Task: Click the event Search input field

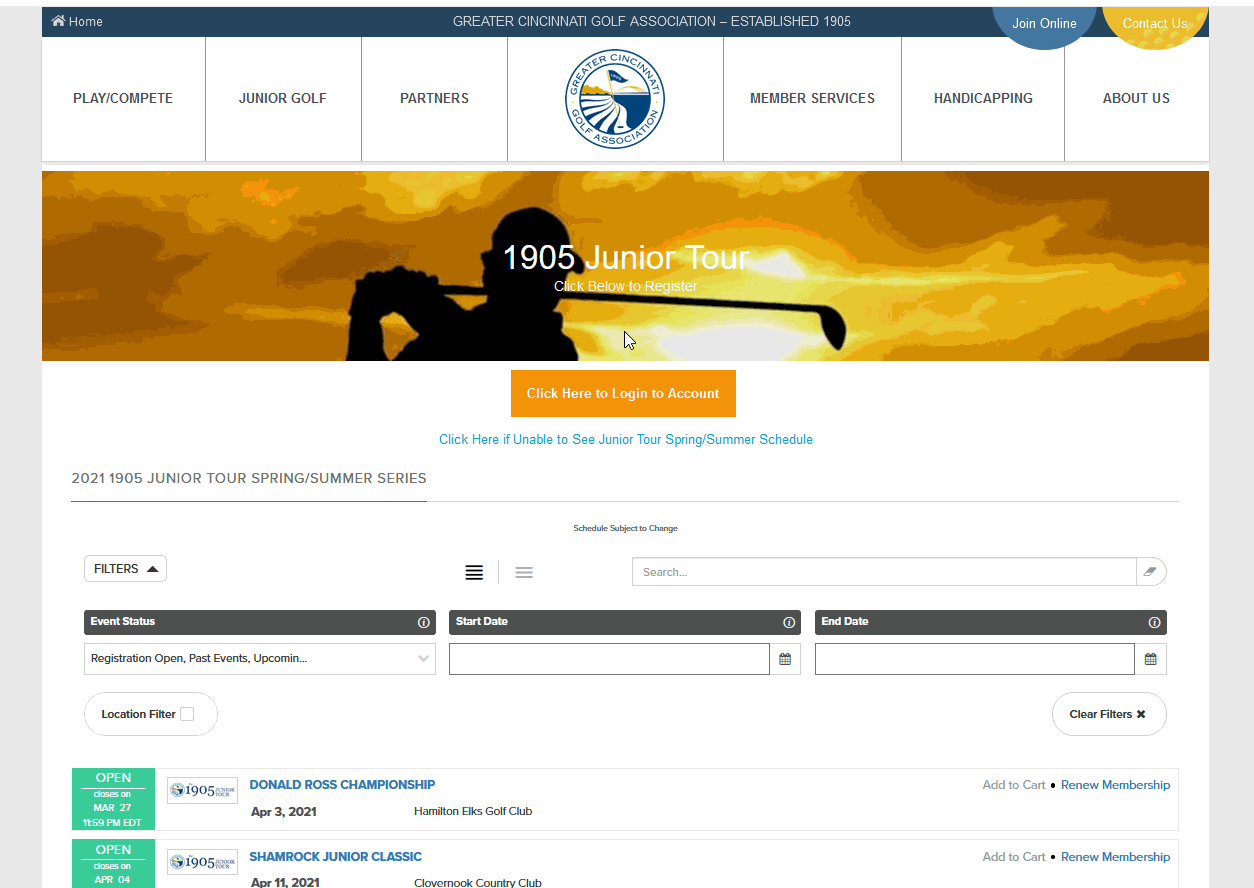Action: 884,572
